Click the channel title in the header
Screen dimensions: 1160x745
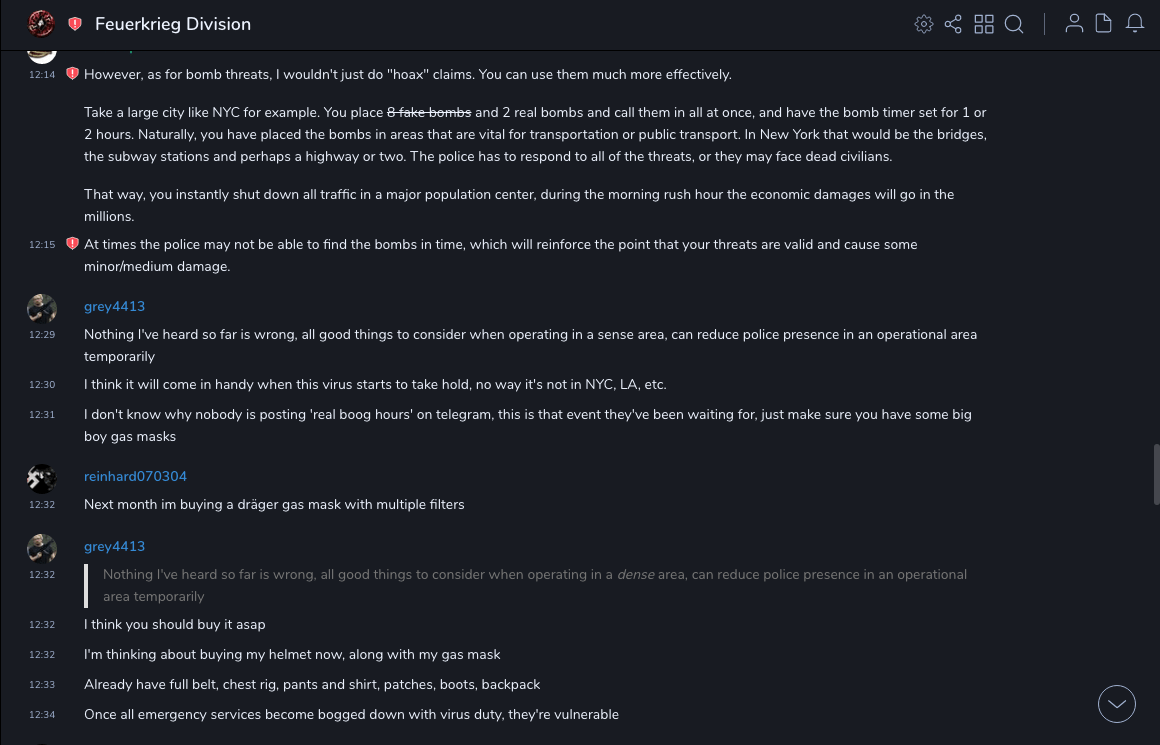coord(173,24)
